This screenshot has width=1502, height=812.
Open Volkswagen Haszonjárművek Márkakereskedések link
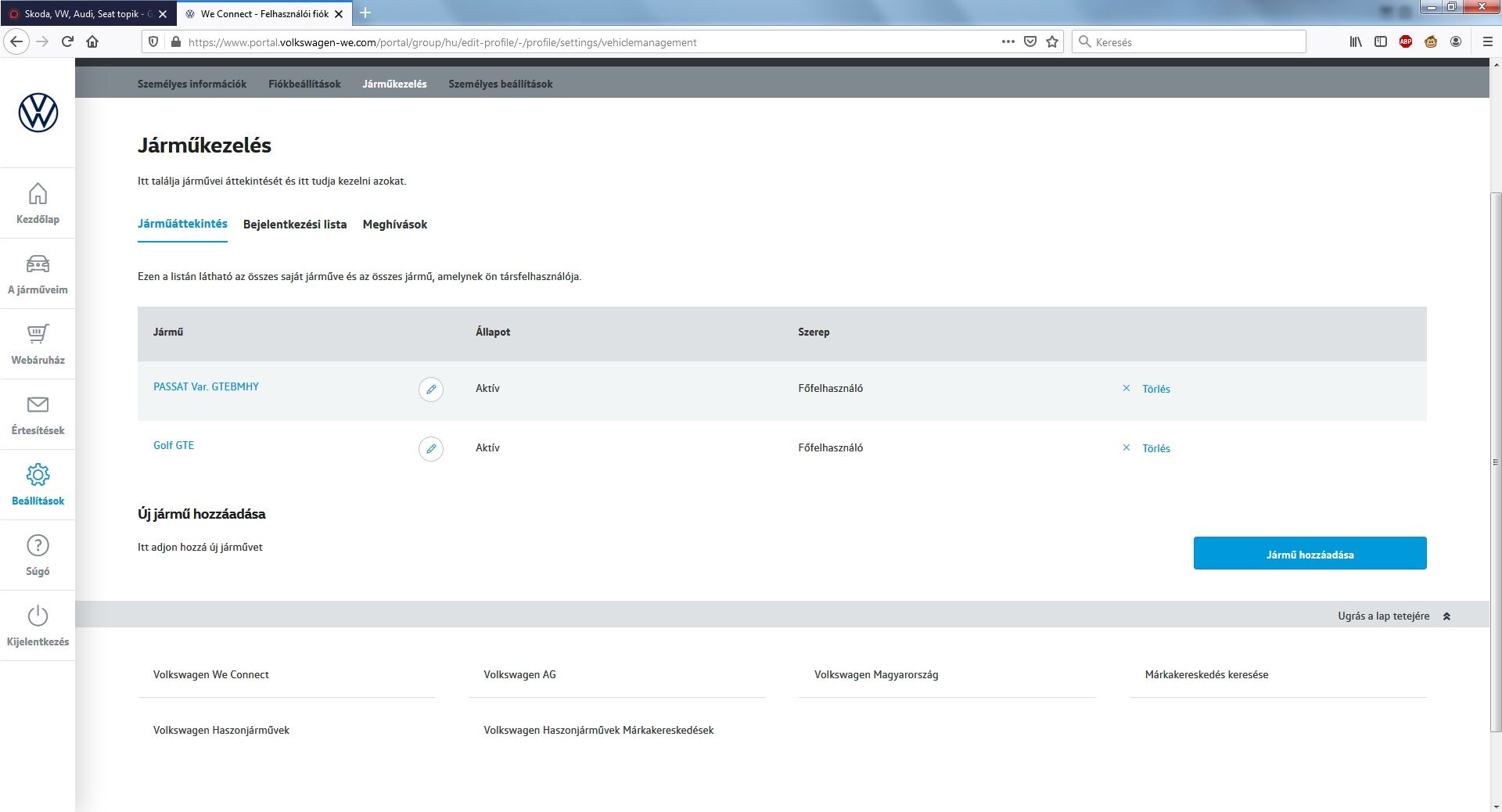coord(598,730)
